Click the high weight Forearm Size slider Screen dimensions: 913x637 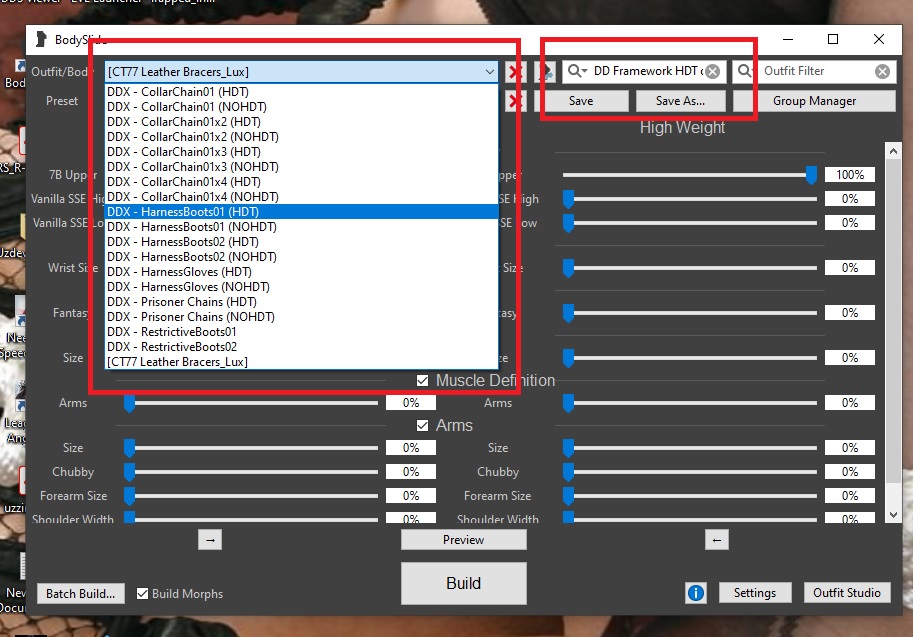pos(689,496)
